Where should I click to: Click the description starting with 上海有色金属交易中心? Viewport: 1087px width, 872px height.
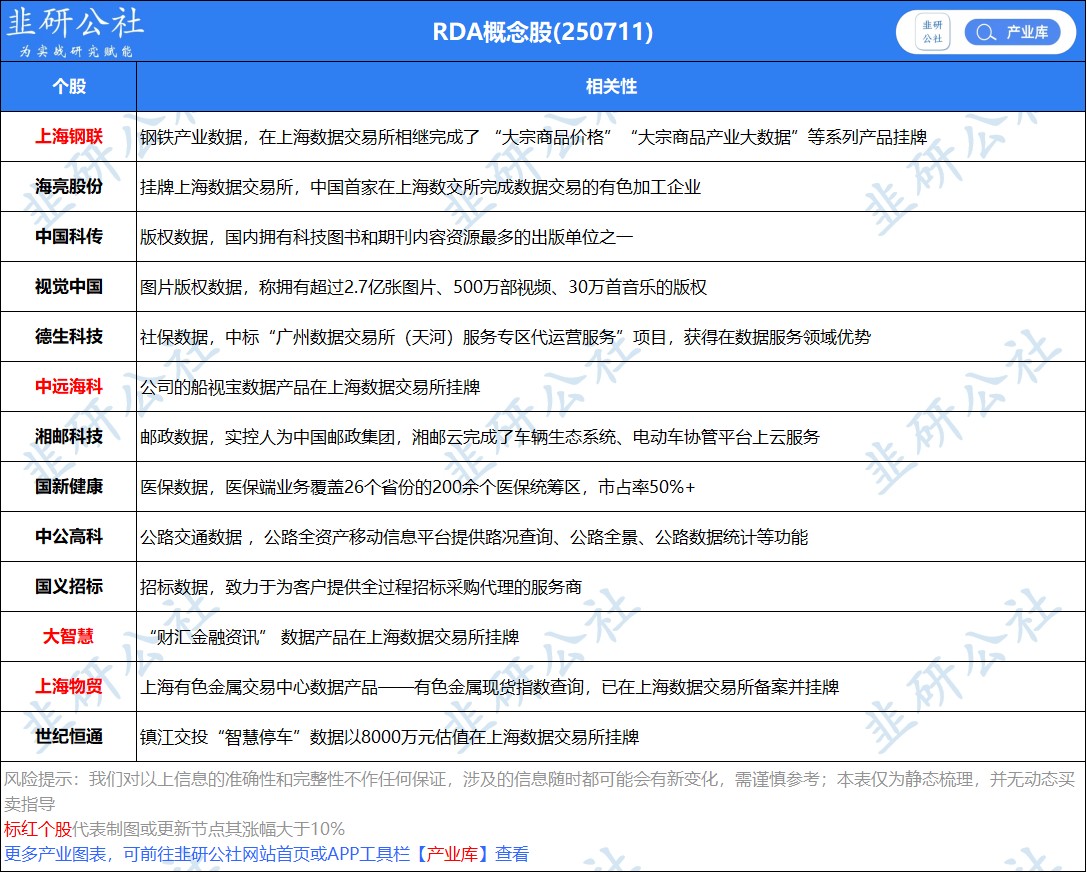coord(489,687)
